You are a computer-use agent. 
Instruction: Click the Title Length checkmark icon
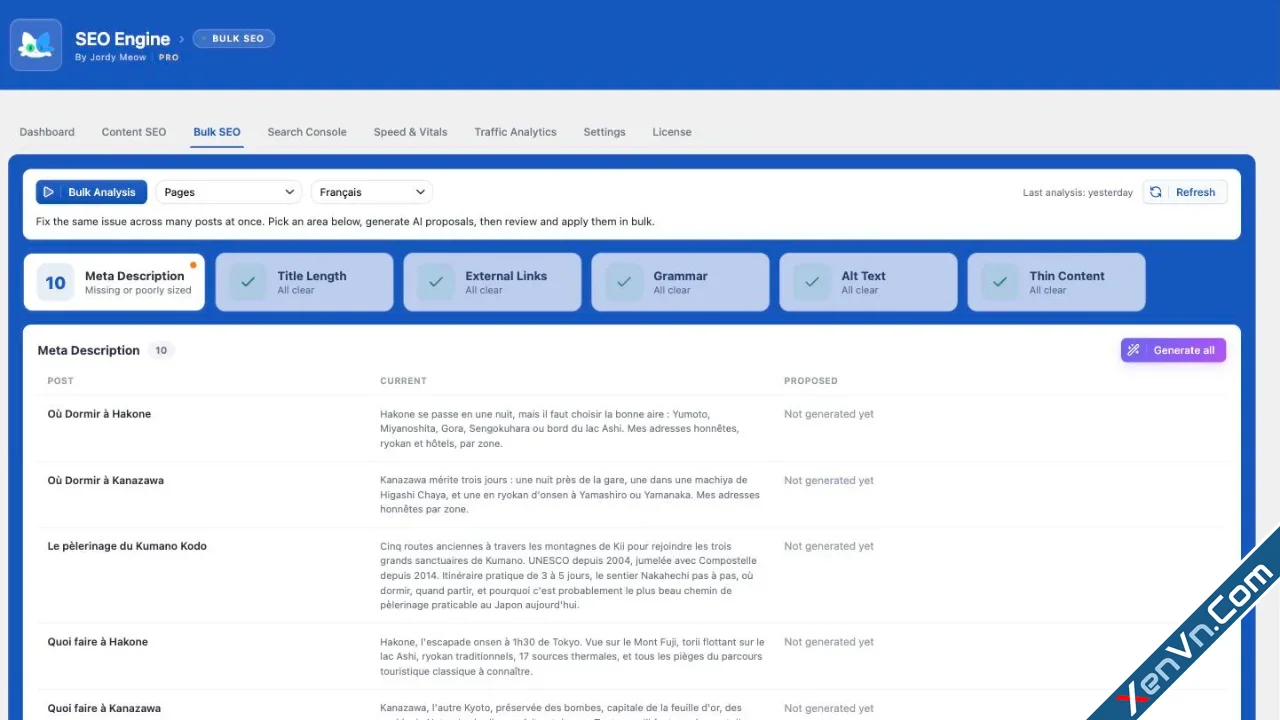coord(247,282)
